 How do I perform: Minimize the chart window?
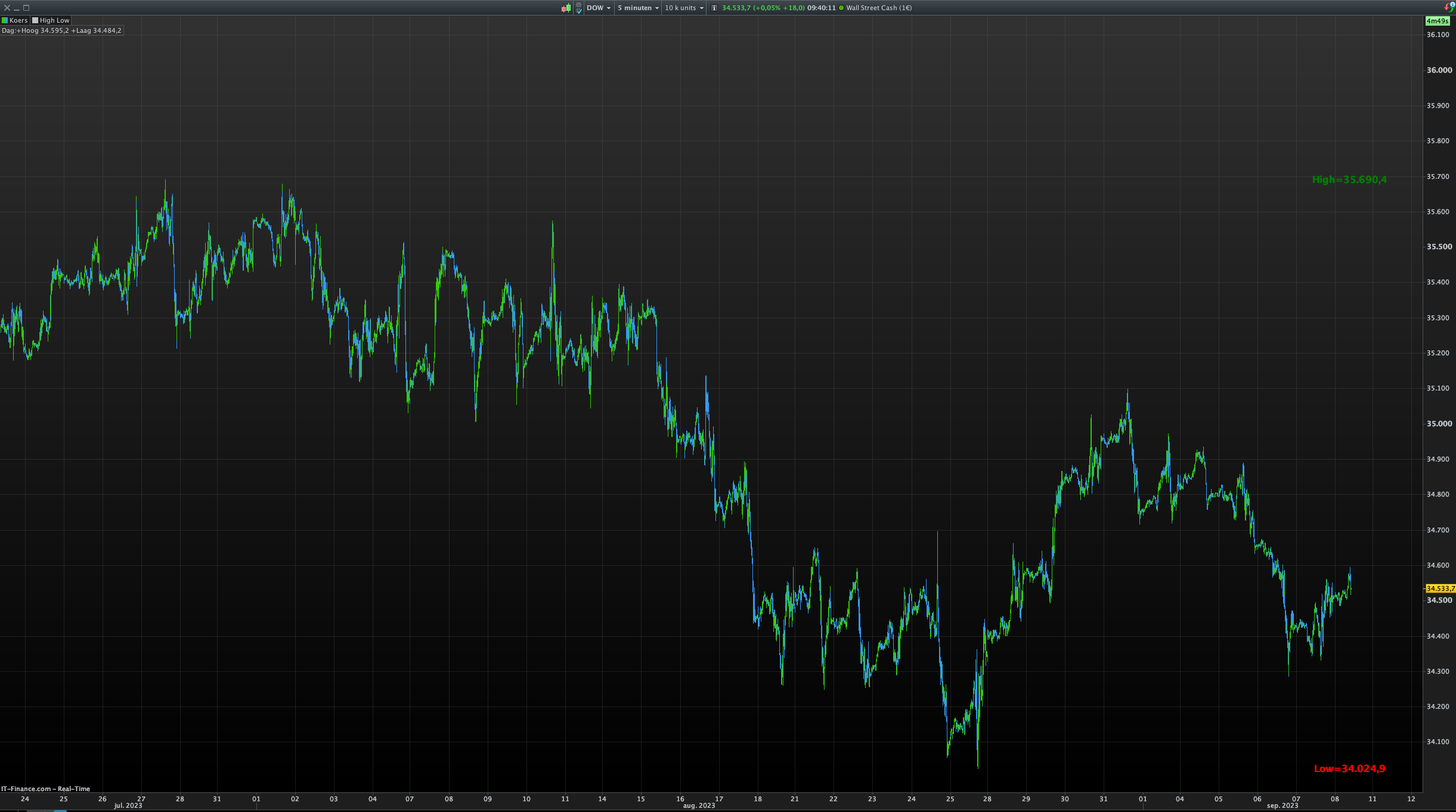(17, 8)
